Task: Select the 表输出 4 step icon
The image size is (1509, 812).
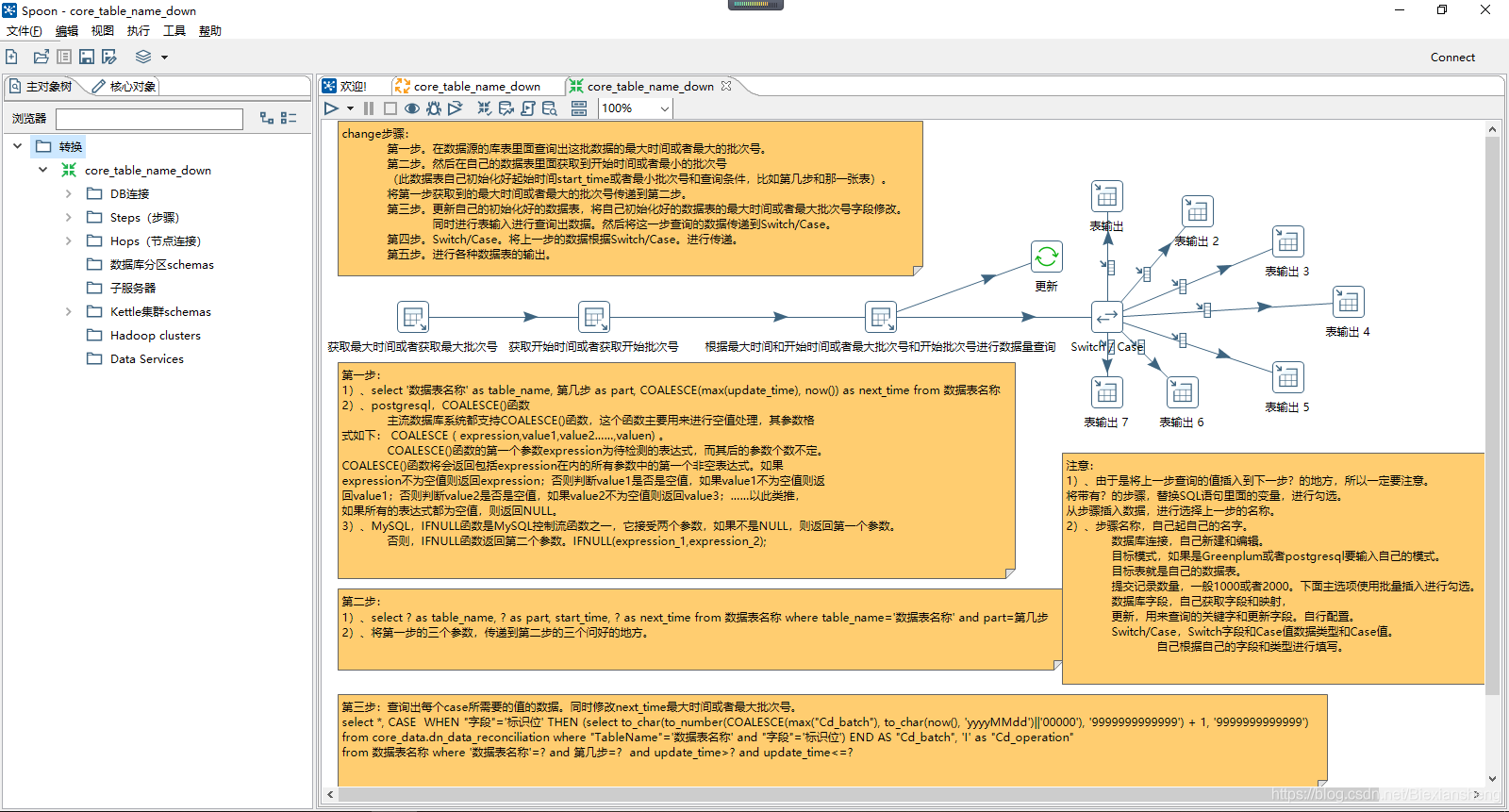Action: click(1349, 302)
